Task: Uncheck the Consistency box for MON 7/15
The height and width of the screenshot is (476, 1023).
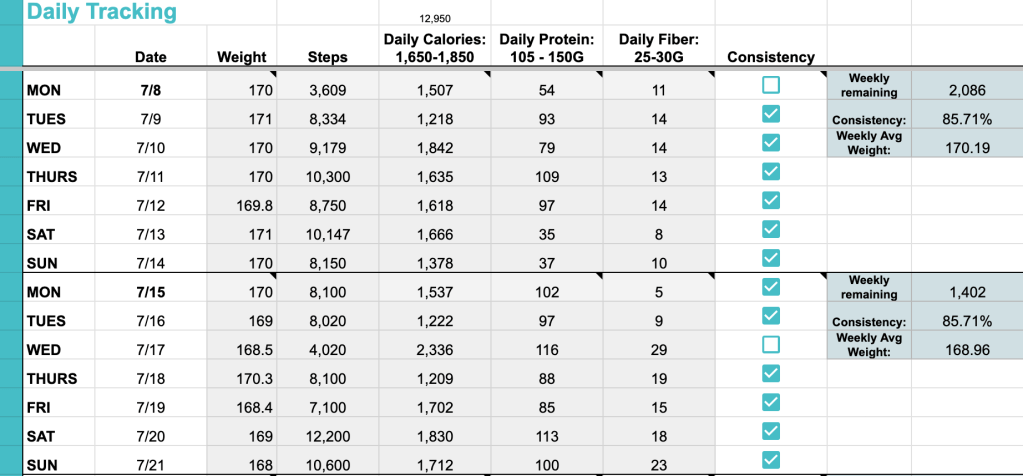Action: pyautogui.click(x=771, y=287)
